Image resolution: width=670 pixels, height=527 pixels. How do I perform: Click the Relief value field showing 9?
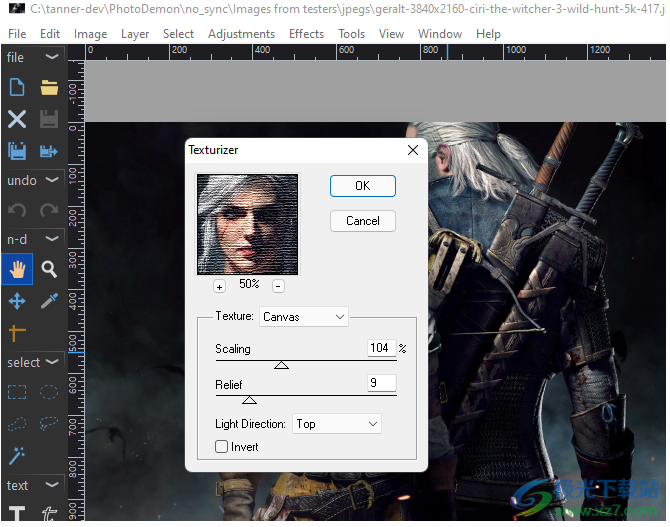(x=382, y=383)
